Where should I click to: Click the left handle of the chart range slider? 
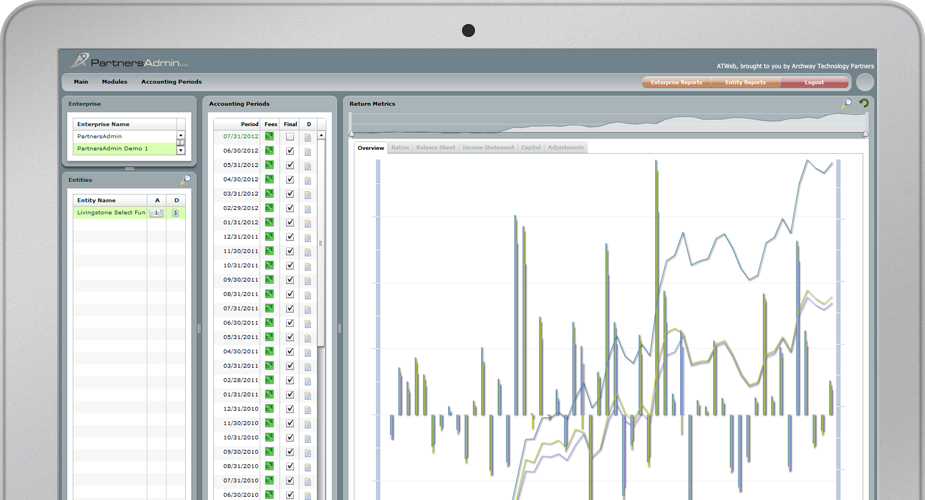pos(351,133)
